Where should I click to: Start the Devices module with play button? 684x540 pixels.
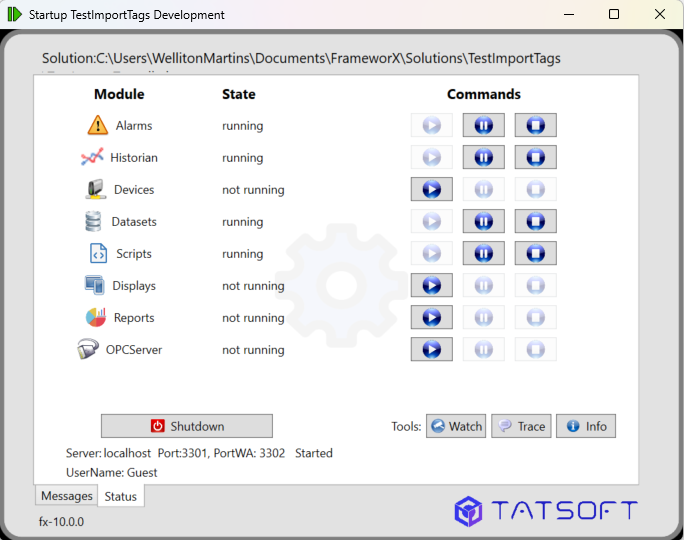tap(431, 189)
